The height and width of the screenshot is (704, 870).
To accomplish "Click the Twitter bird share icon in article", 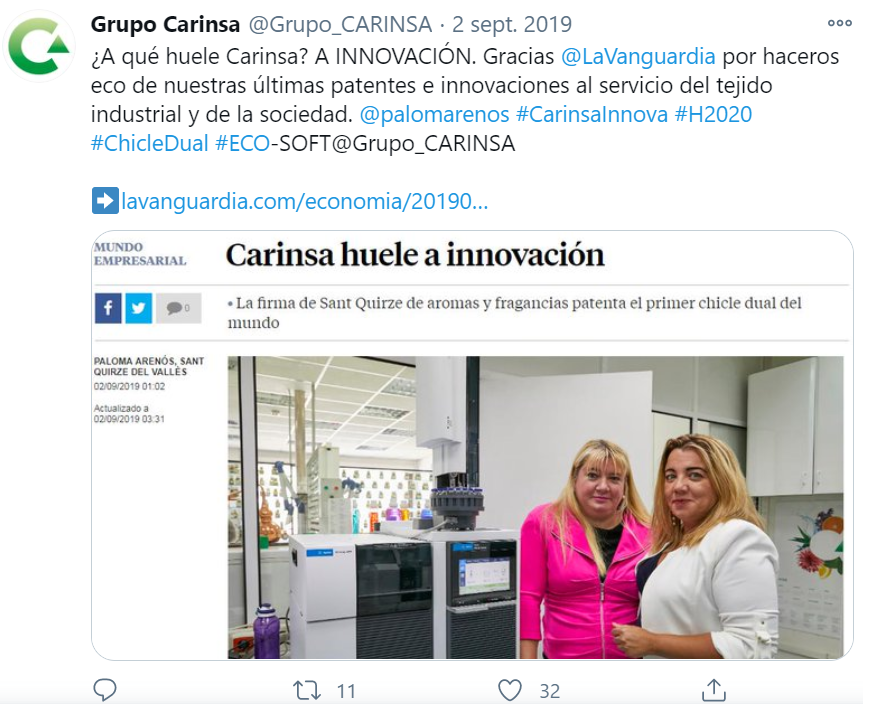I will tap(139, 308).
